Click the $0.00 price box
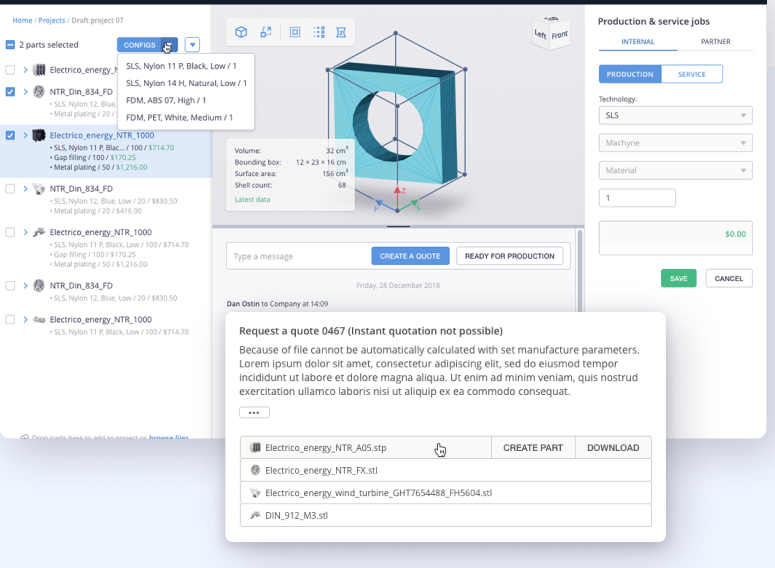This screenshot has width=775, height=568. pyautogui.click(x=675, y=238)
